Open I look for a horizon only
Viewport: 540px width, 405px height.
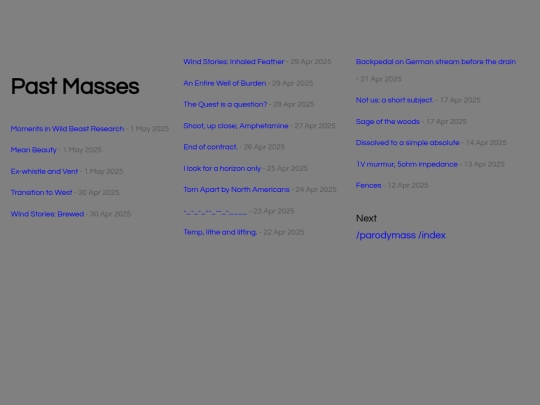coord(222,168)
